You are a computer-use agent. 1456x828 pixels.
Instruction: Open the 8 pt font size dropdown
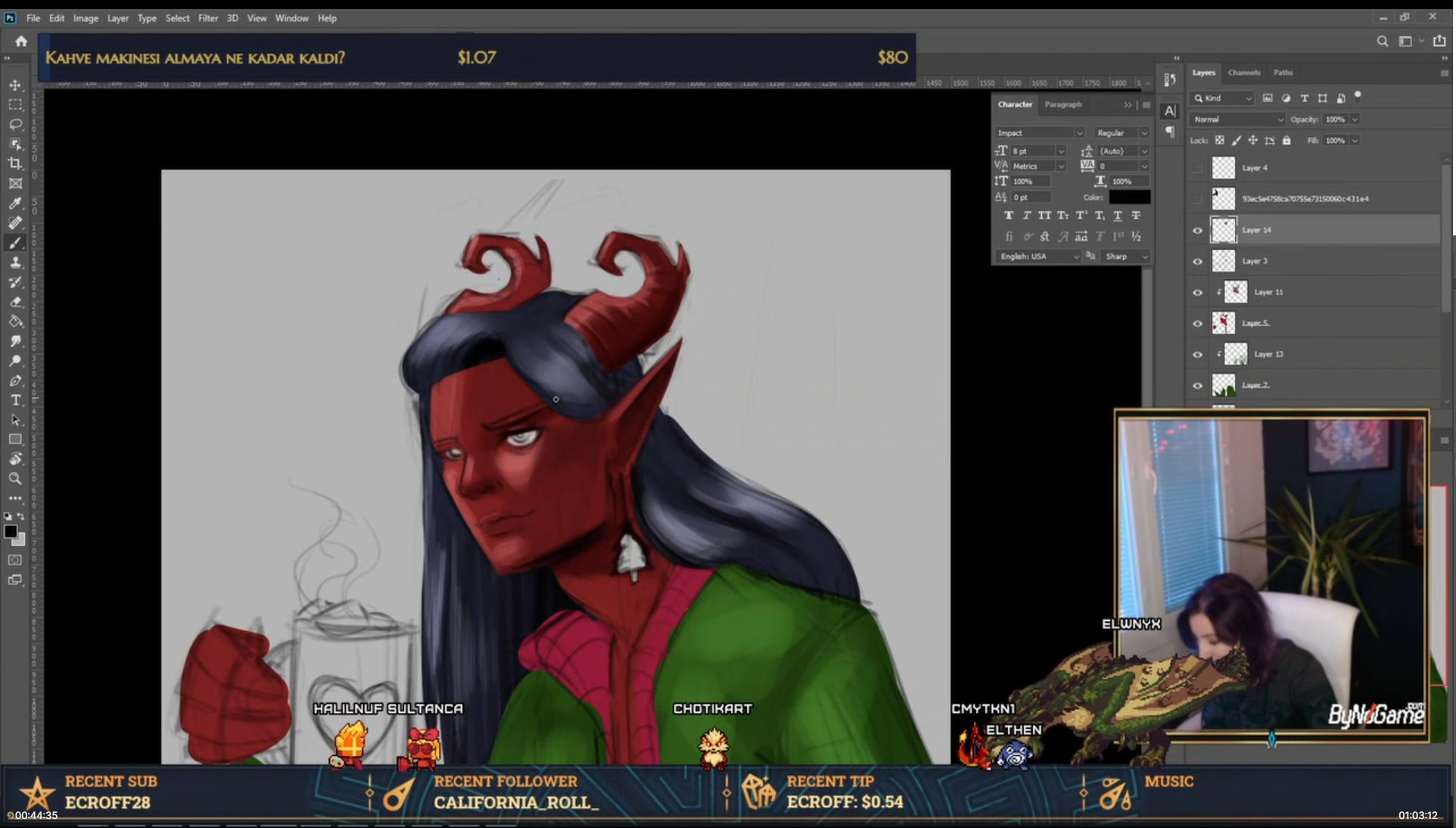(1060, 151)
